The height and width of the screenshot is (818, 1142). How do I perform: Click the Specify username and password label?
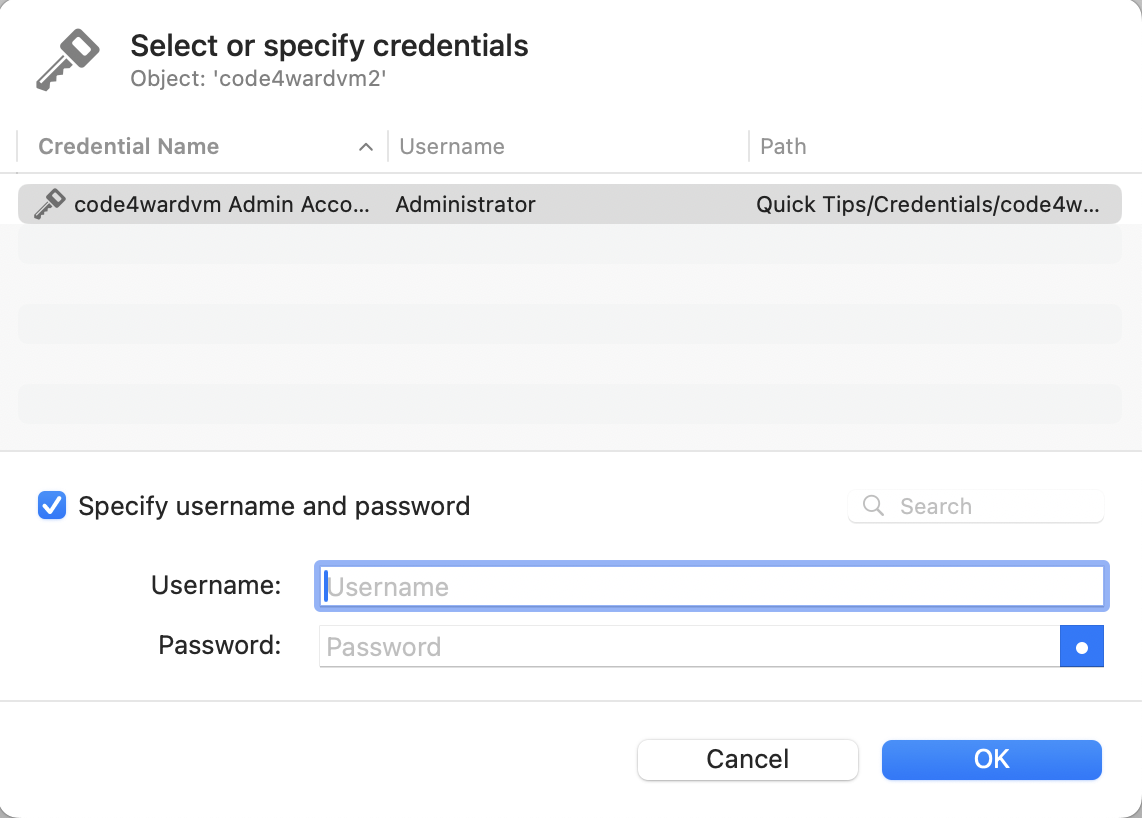(274, 506)
